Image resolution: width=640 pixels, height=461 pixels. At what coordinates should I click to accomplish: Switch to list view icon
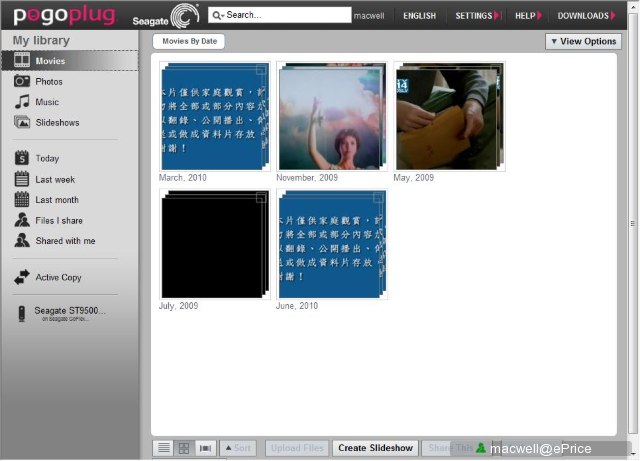point(164,448)
